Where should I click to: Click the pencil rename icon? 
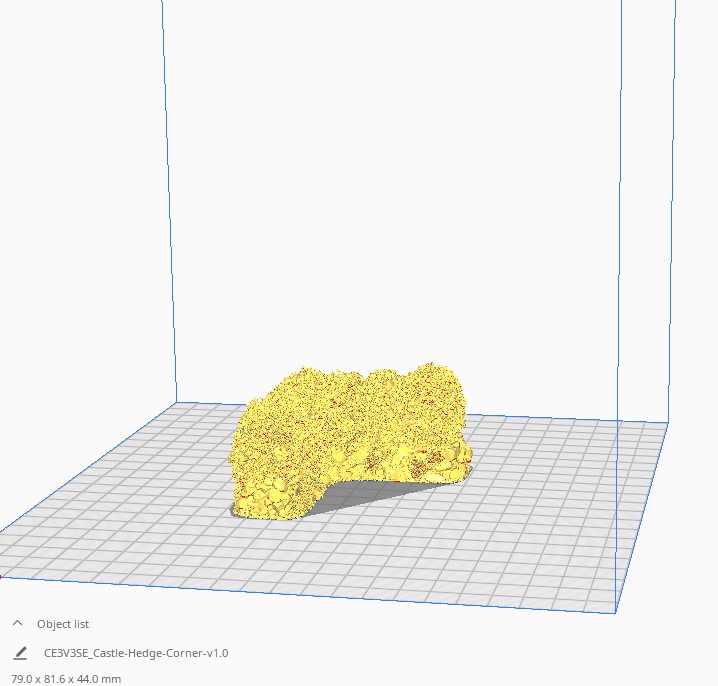pos(20,653)
